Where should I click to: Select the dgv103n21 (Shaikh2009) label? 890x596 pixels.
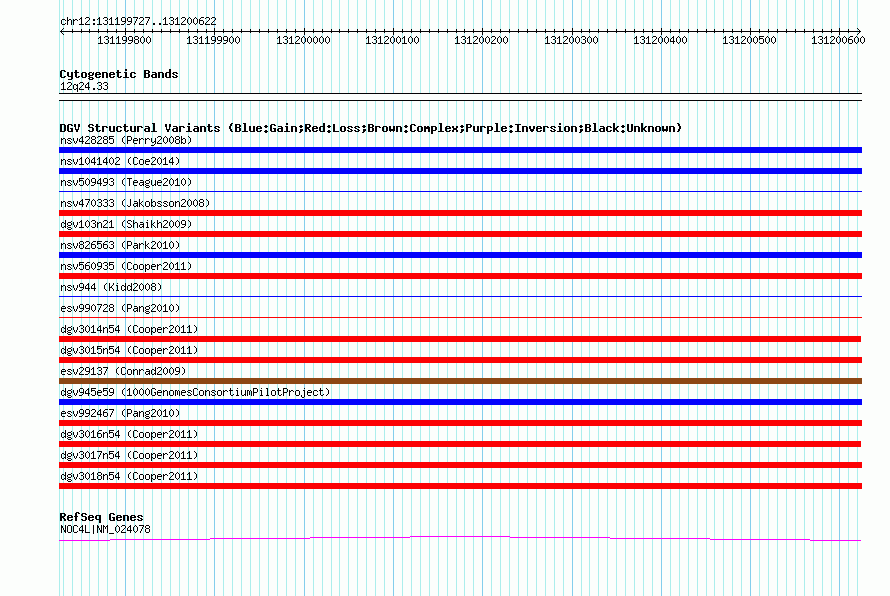[126, 224]
